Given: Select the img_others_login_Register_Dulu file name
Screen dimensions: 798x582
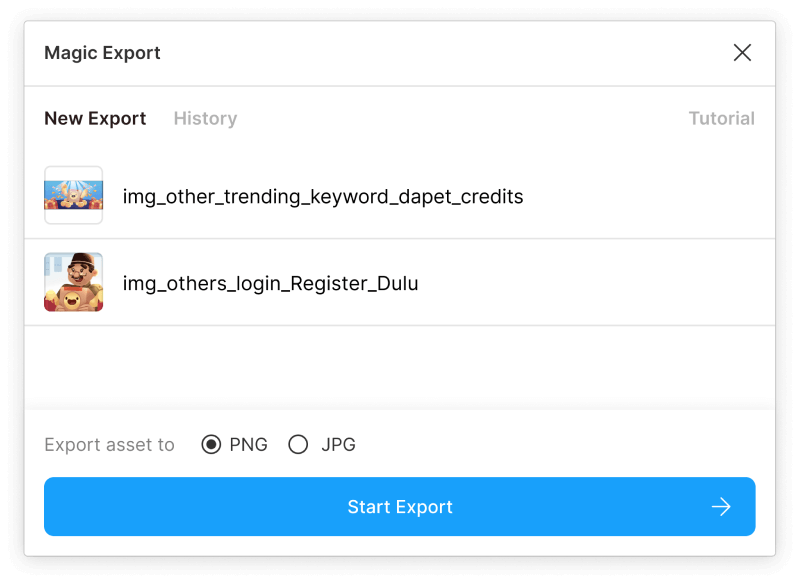Looking at the screenshot, I should click(x=270, y=283).
